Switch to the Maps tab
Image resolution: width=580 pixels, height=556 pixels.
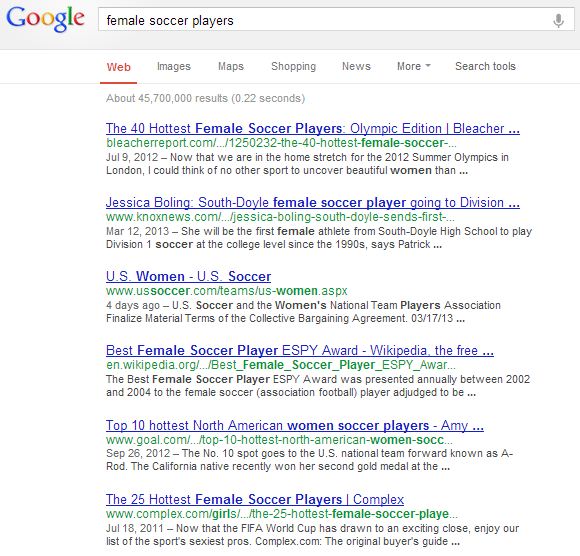coord(231,66)
